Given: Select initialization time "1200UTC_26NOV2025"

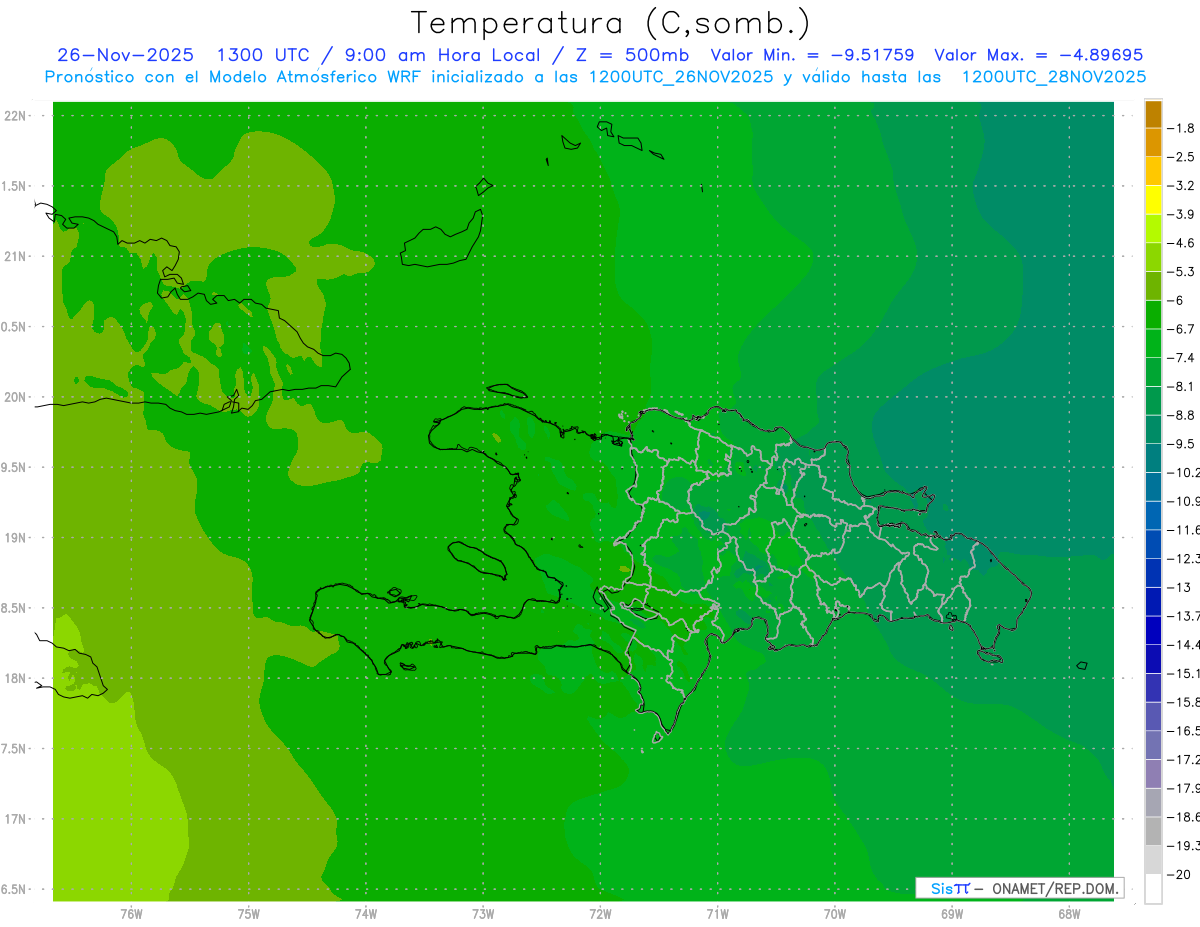Looking at the screenshot, I should pos(680,77).
